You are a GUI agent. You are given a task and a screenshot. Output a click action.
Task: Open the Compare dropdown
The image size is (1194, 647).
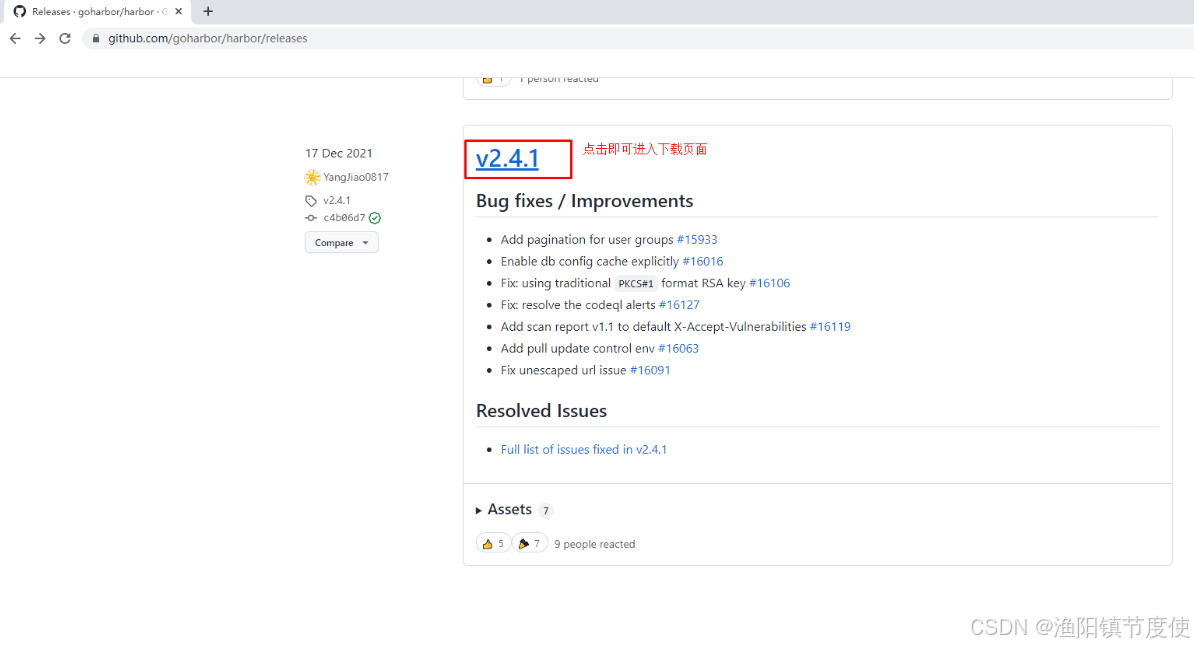(x=341, y=242)
